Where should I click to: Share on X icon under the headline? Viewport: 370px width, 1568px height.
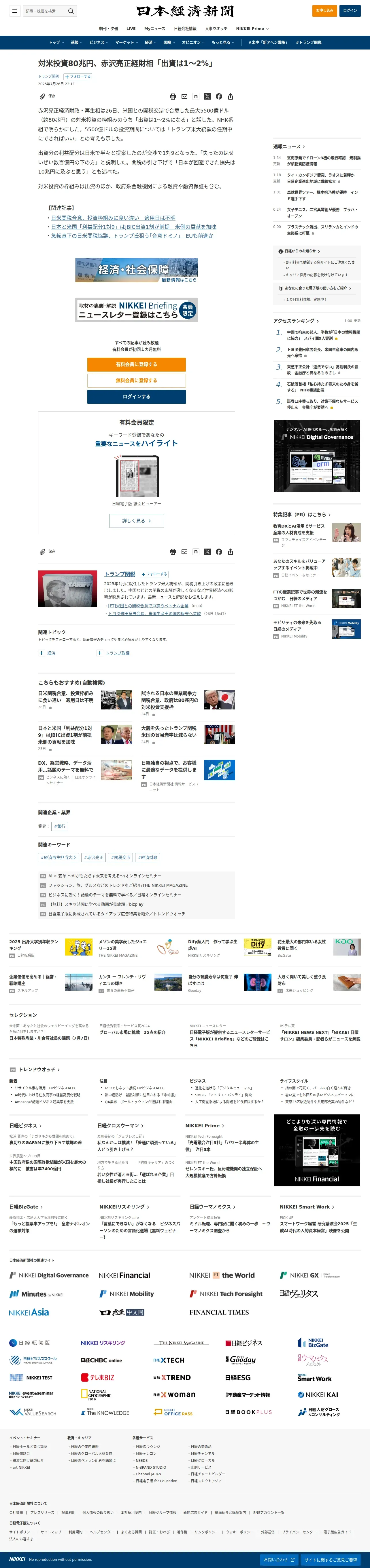(207, 96)
